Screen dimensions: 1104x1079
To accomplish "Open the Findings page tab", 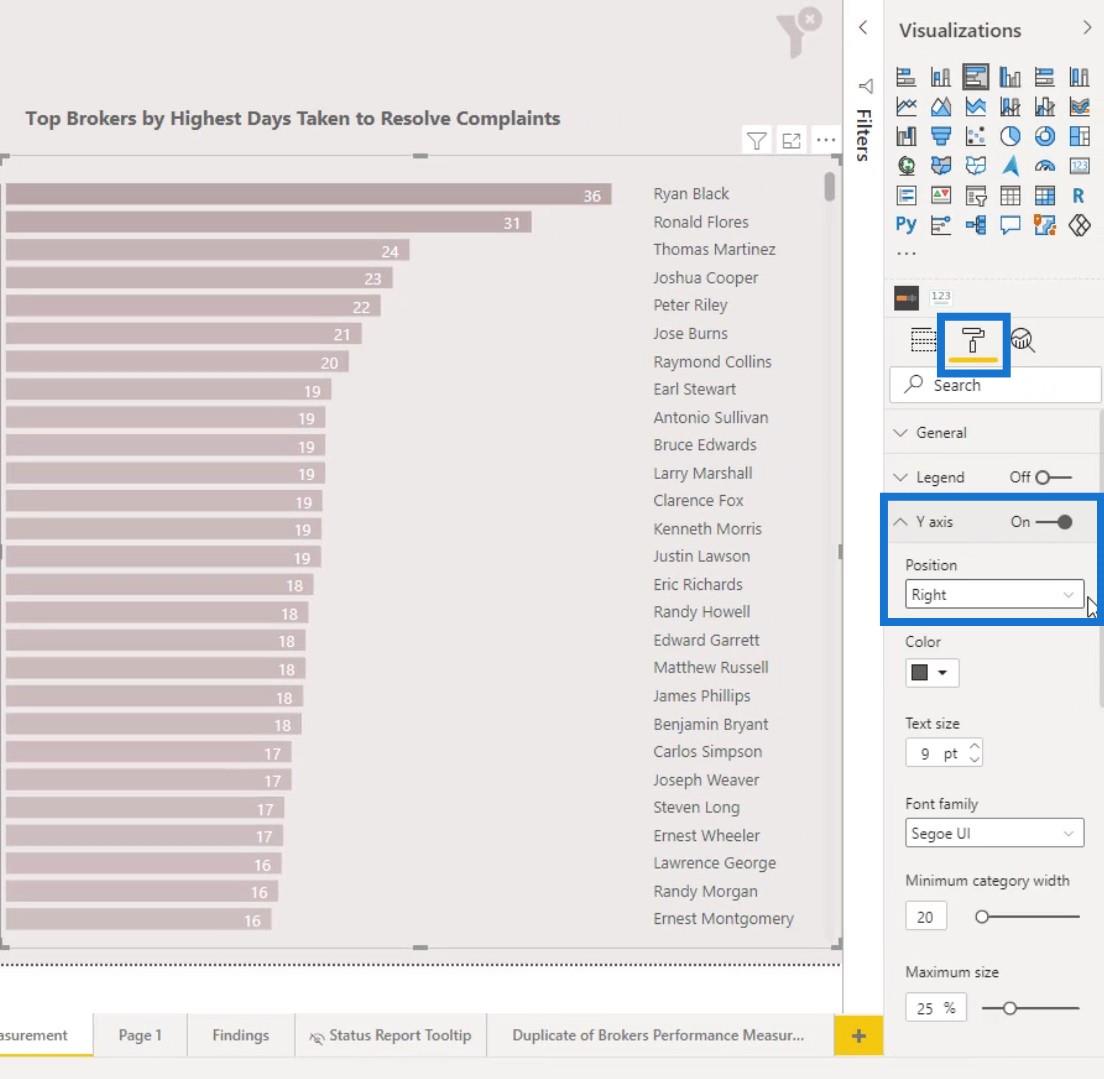I will pyautogui.click(x=241, y=1035).
